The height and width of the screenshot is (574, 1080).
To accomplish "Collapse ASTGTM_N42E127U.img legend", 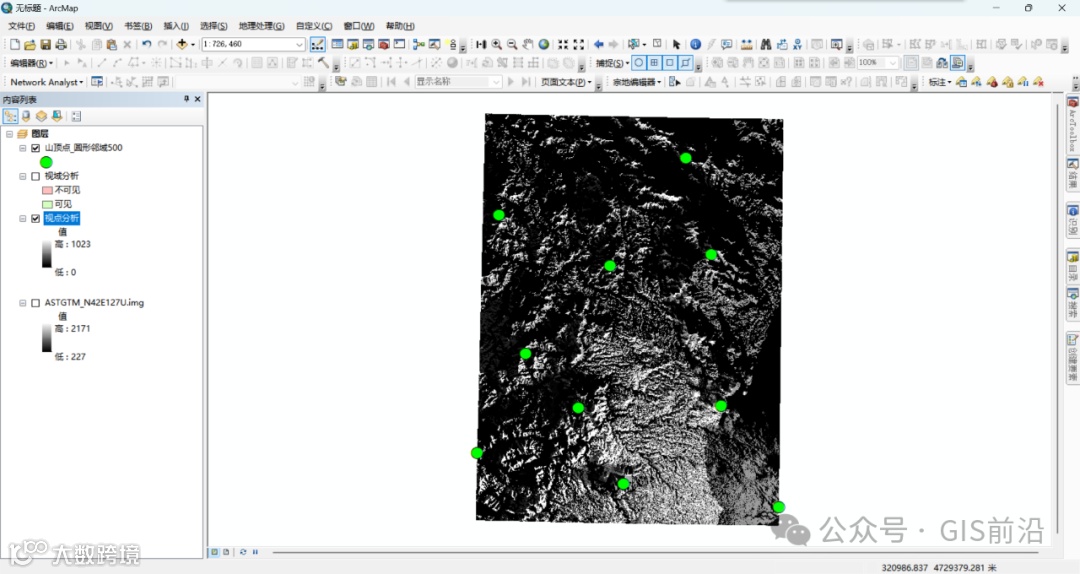I will click(x=23, y=303).
